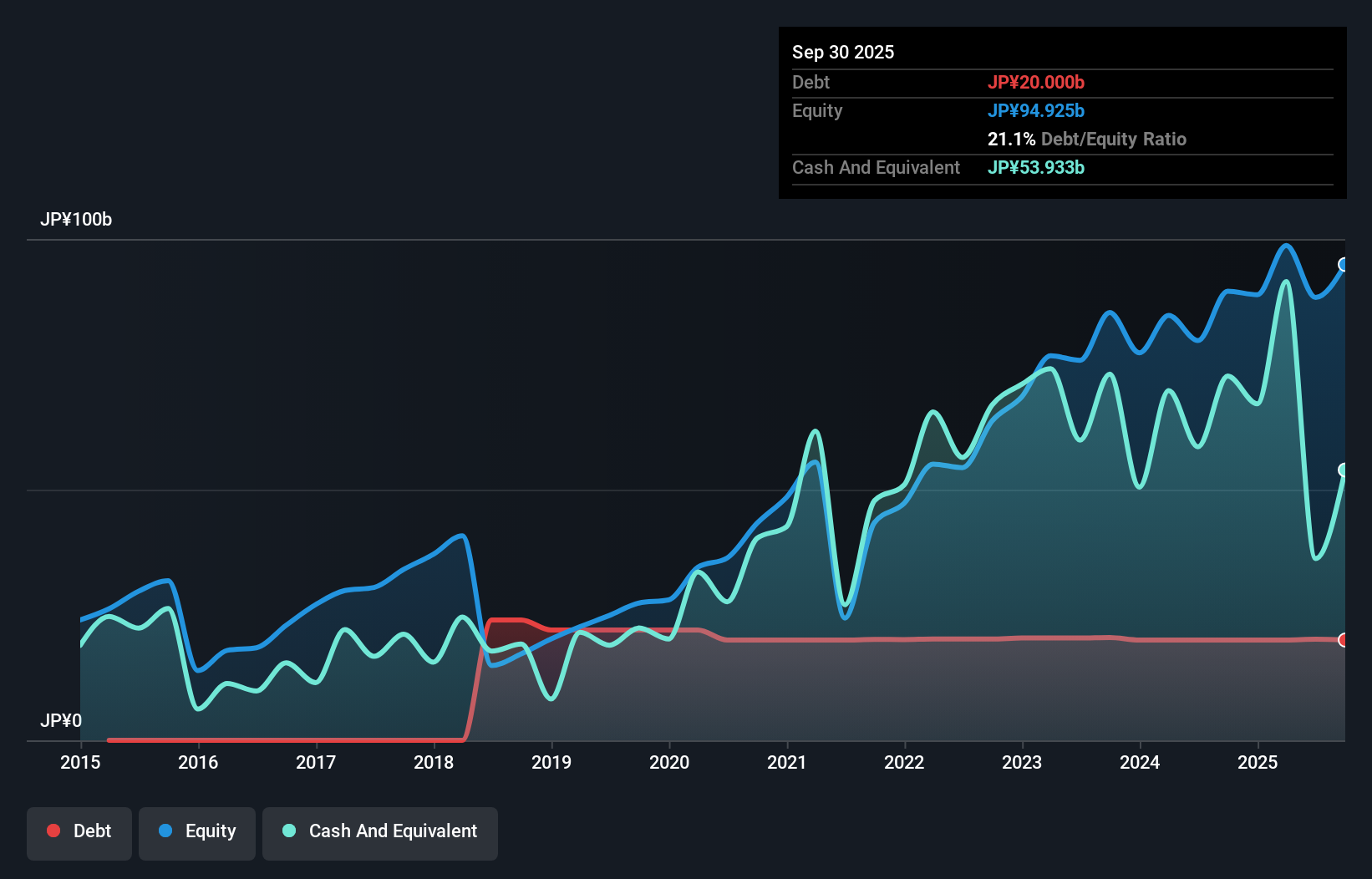
Task: Click the blue Equity legend dot
Action: 165,831
